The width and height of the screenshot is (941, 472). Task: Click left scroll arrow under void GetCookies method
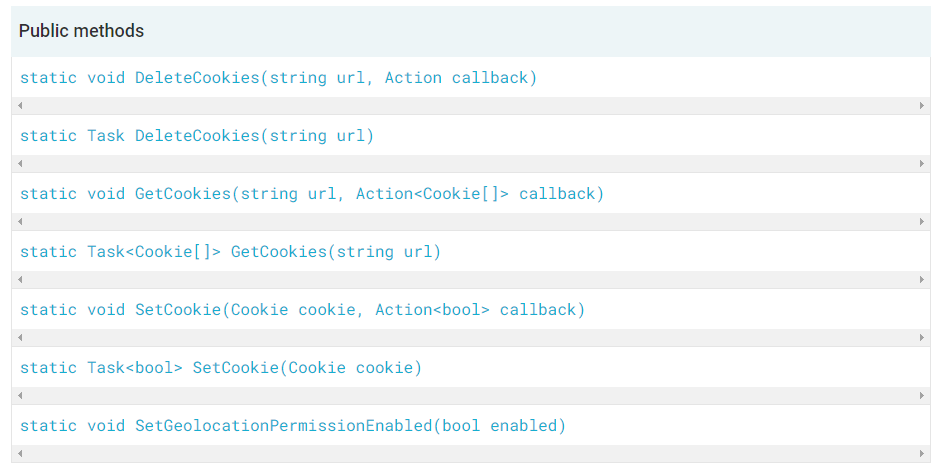click(x=20, y=222)
